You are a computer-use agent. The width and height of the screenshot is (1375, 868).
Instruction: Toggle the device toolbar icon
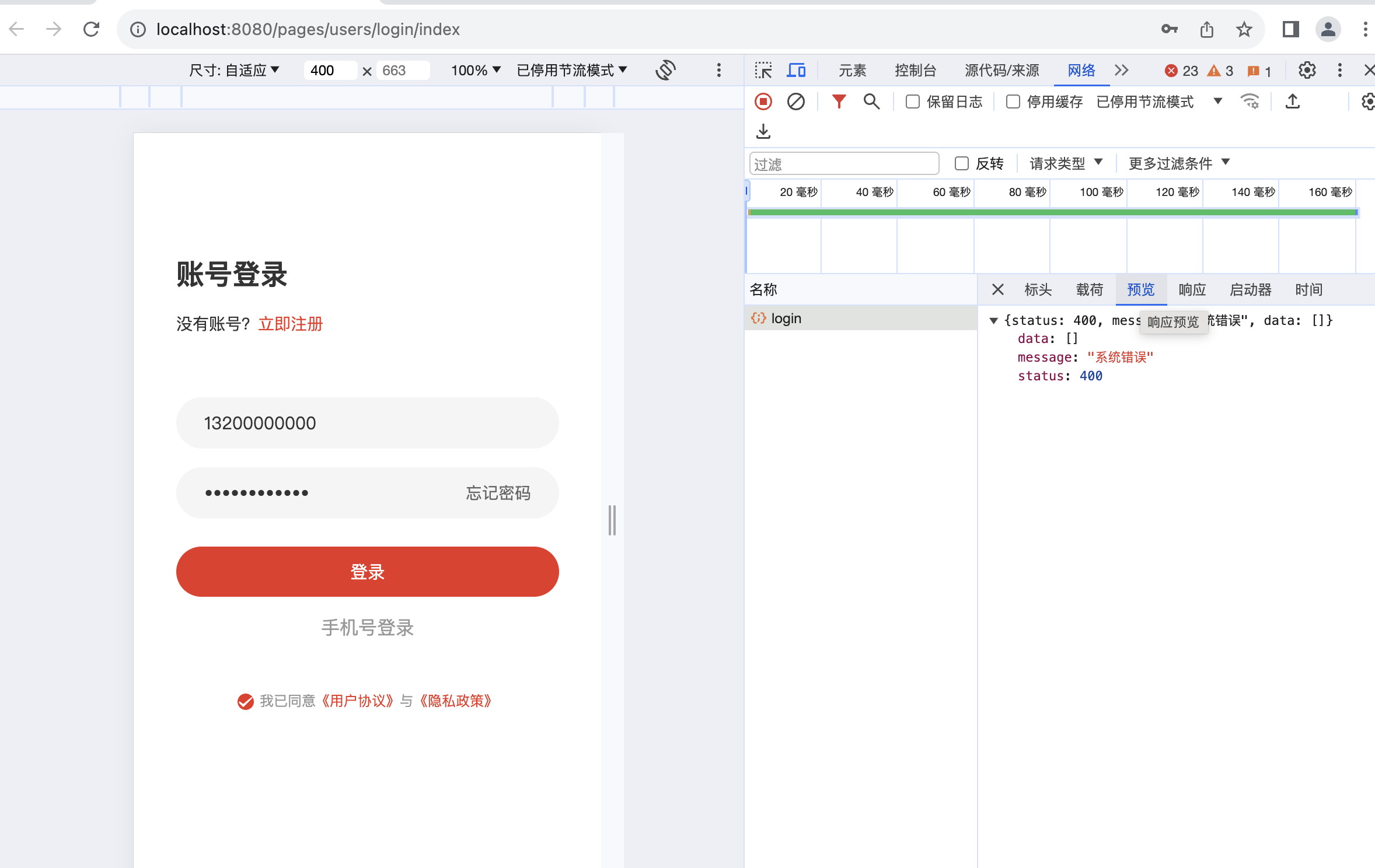797,71
